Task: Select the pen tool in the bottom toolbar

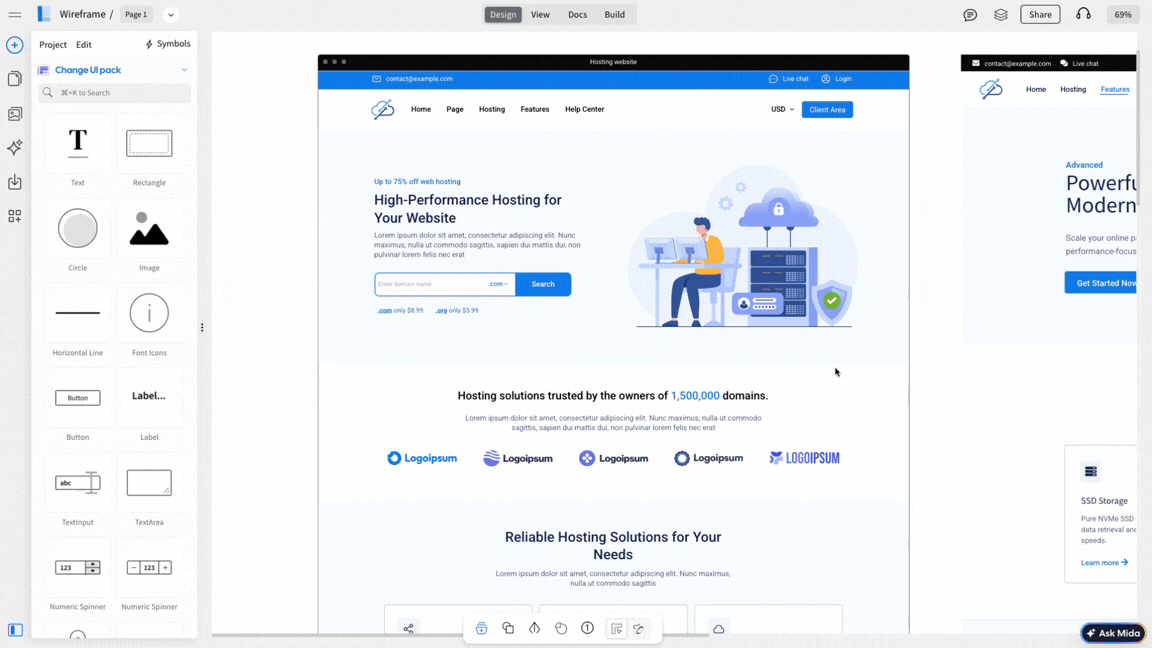Action: pyautogui.click(x=534, y=628)
